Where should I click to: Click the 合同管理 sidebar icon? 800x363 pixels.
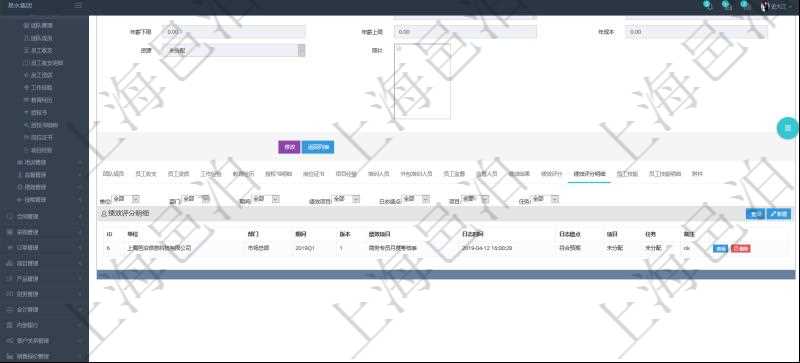point(10,216)
